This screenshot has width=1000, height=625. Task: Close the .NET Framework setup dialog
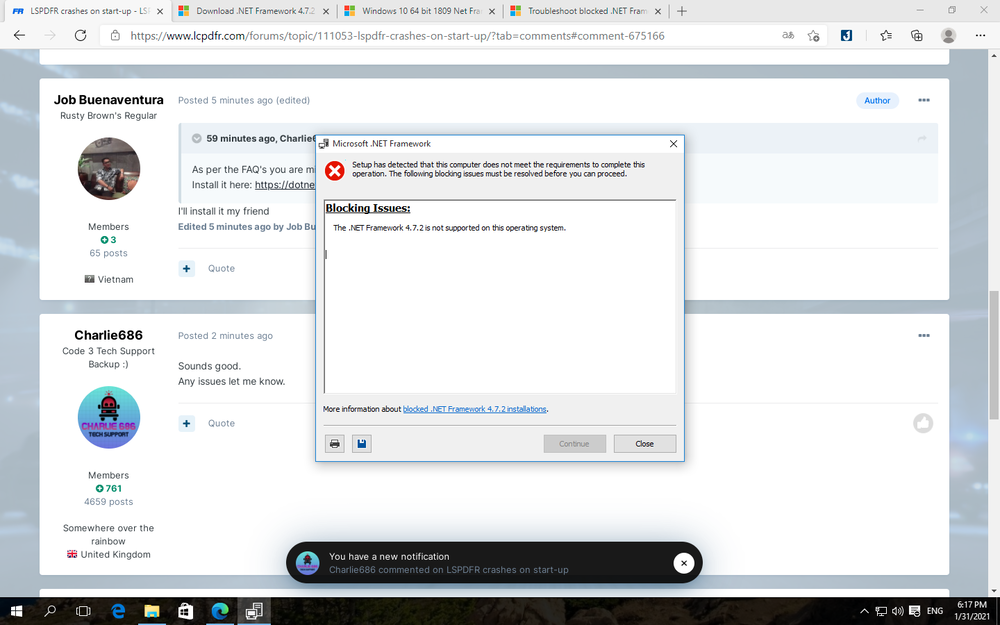644,444
